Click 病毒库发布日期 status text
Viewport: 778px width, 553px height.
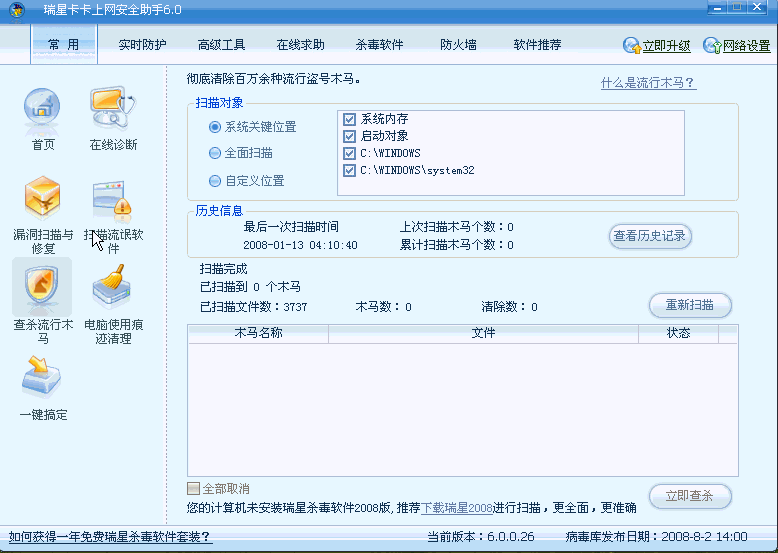point(656,537)
